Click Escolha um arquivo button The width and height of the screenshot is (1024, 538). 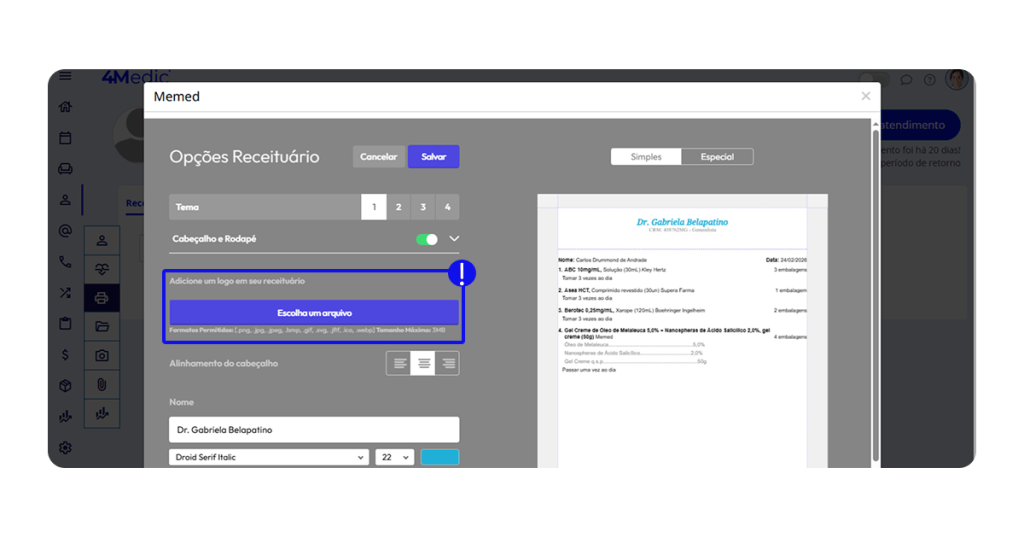click(x=314, y=313)
